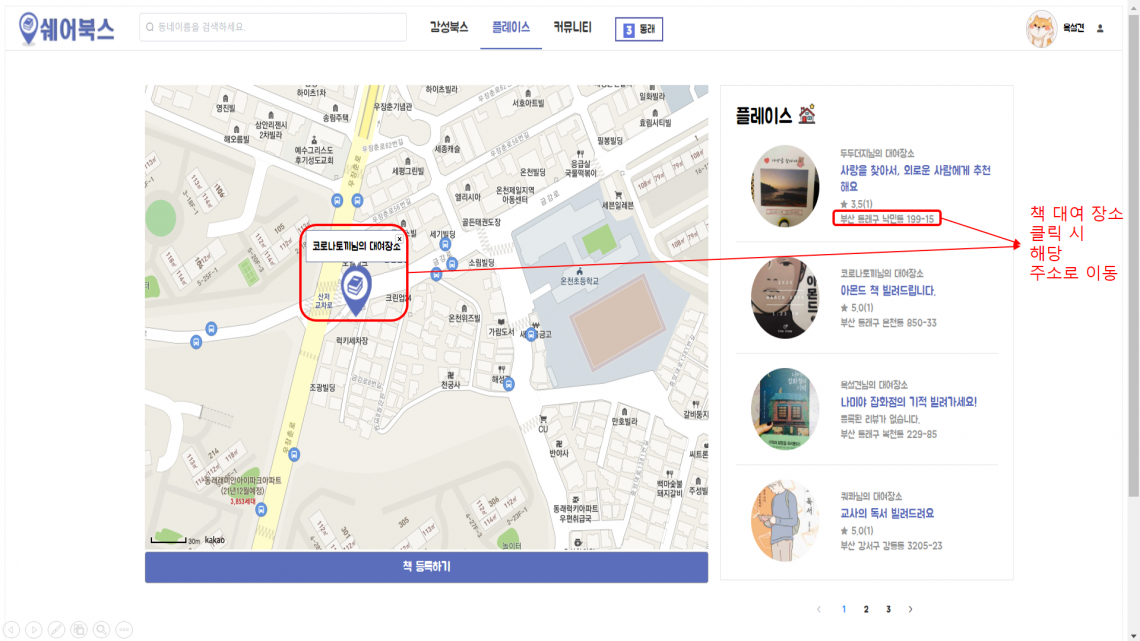The height and width of the screenshot is (641, 1140).
Task: Click the address 부산 동래구 복천동 229-85
Action: coord(888,434)
